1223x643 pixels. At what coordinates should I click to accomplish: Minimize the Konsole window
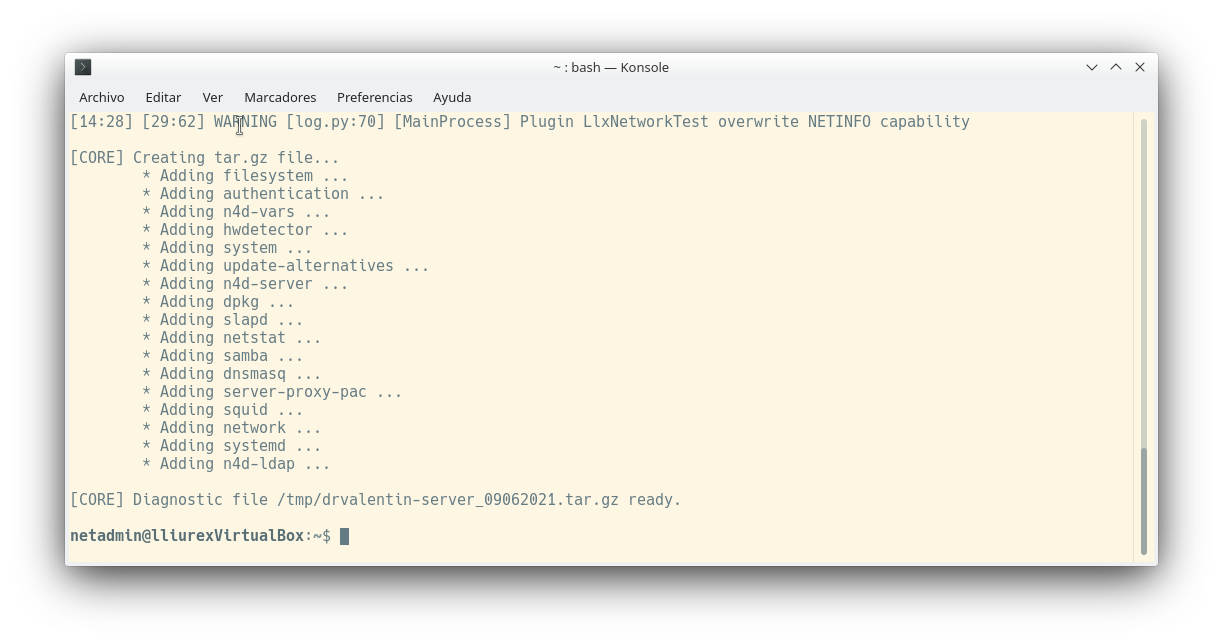pyautogui.click(x=1091, y=67)
